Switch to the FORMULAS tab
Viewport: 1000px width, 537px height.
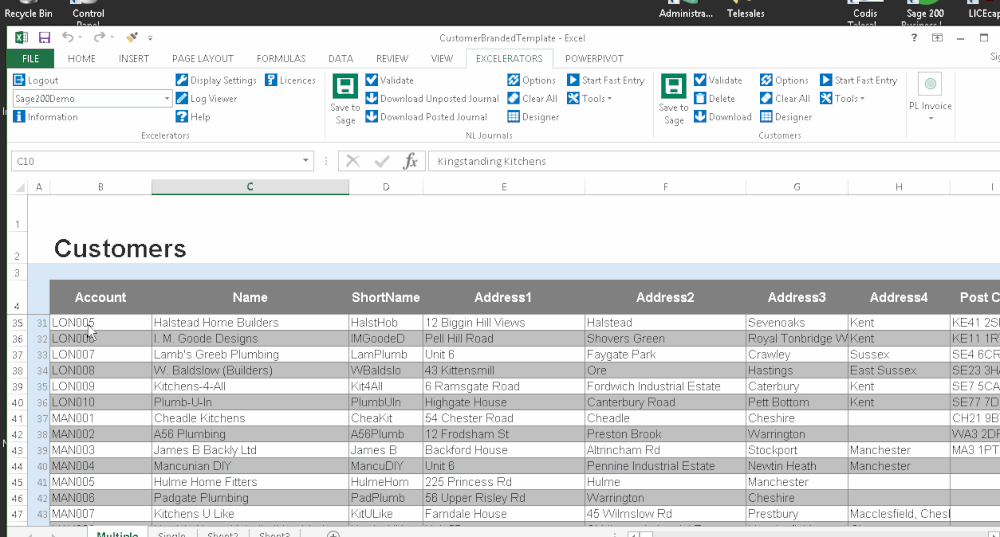point(281,59)
